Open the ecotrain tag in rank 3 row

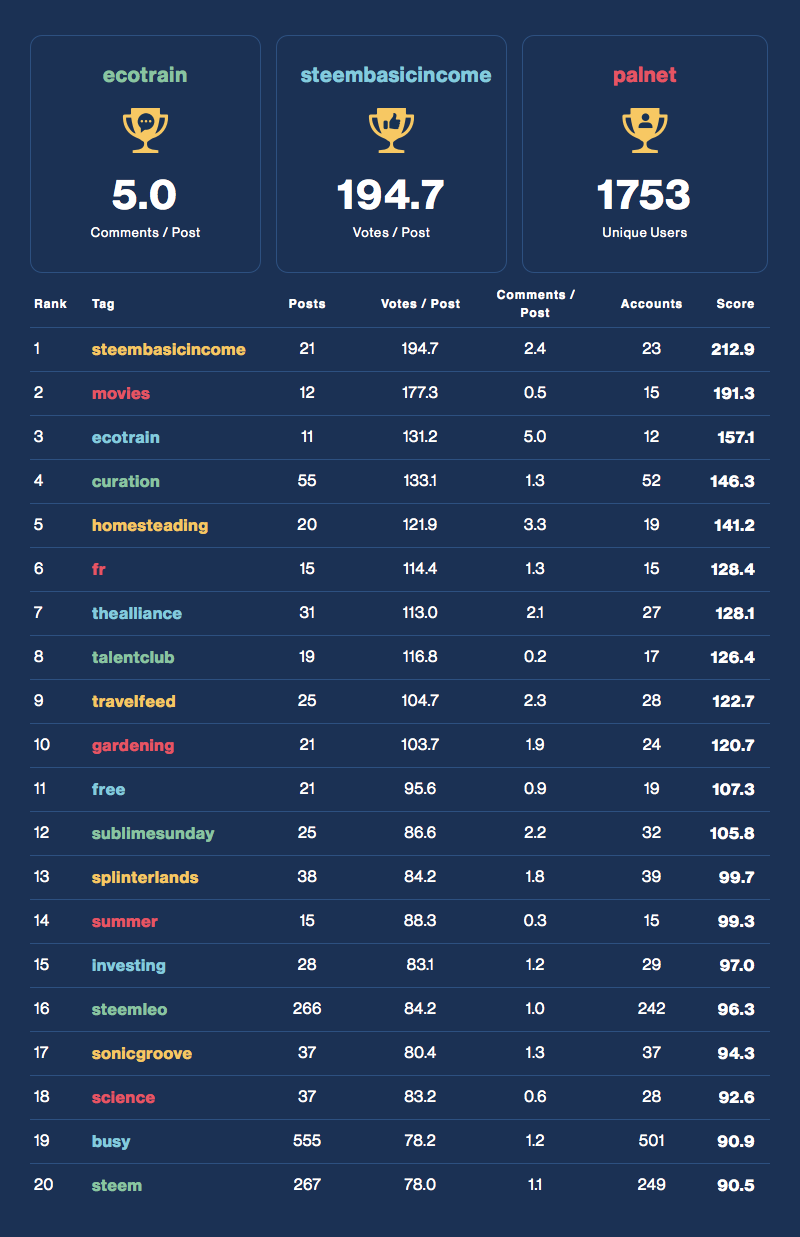(x=126, y=438)
